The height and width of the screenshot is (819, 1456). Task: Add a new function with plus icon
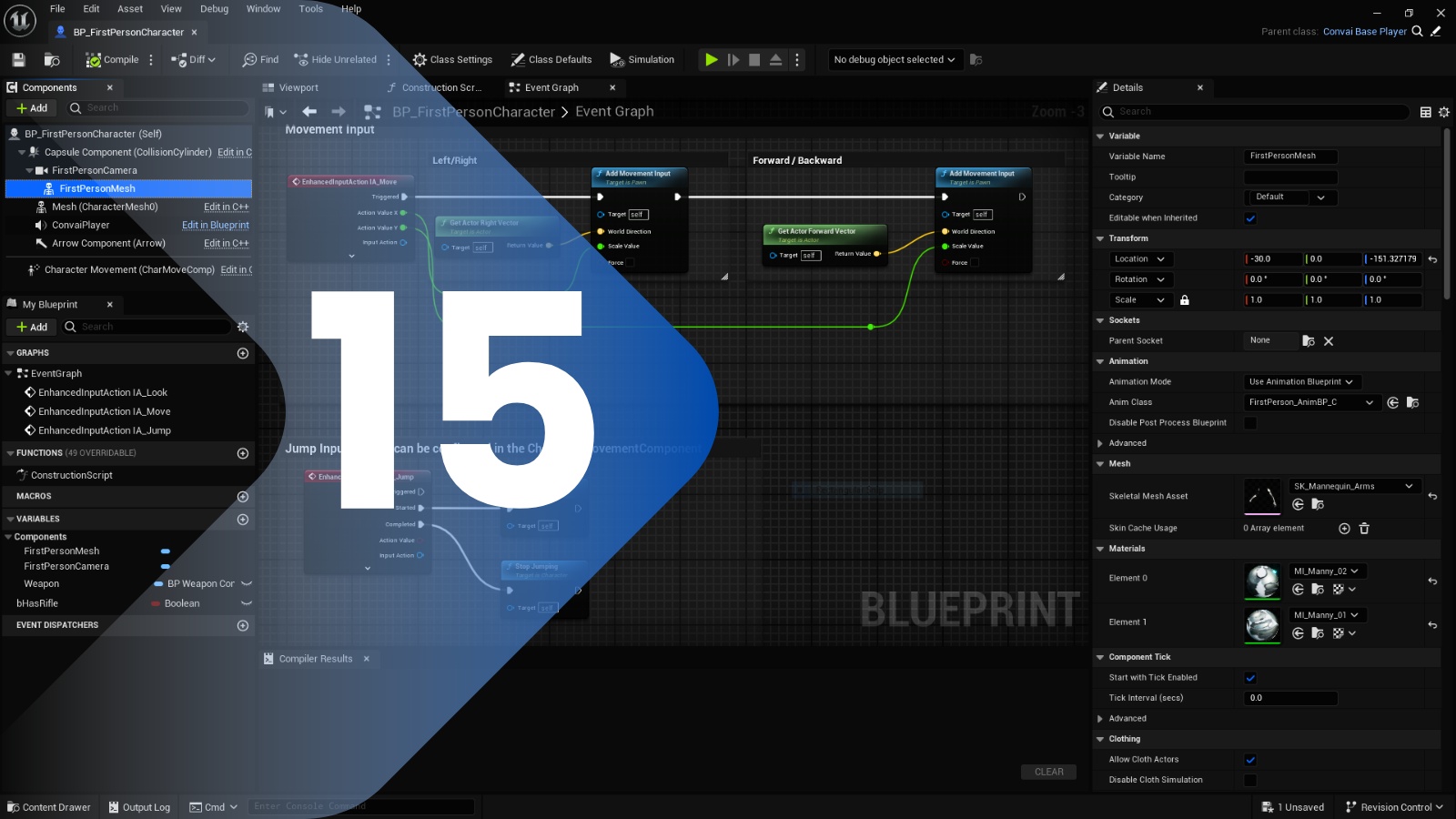(x=243, y=453)
